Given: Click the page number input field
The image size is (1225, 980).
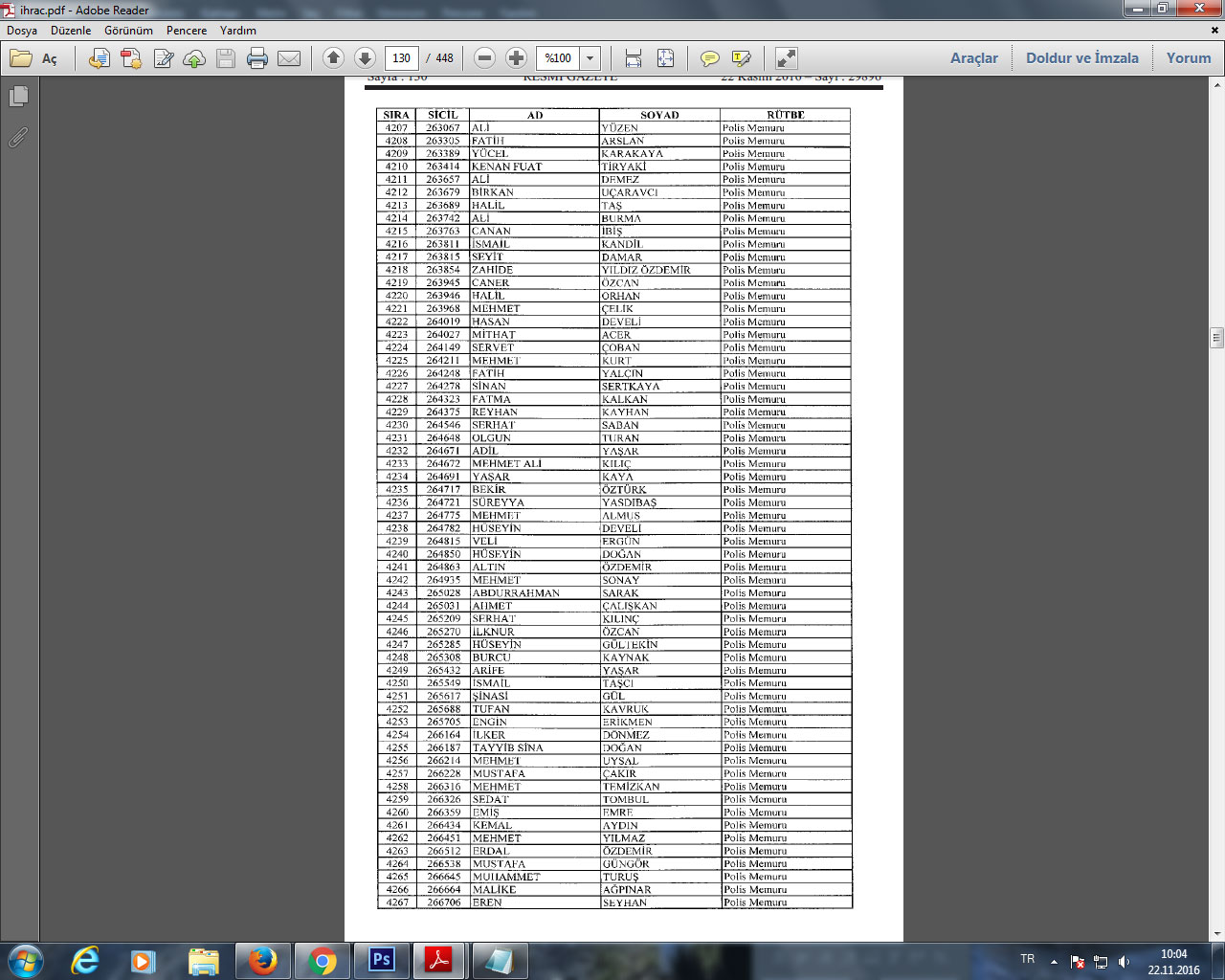Looking at the screenshot, I should [402, 58].
